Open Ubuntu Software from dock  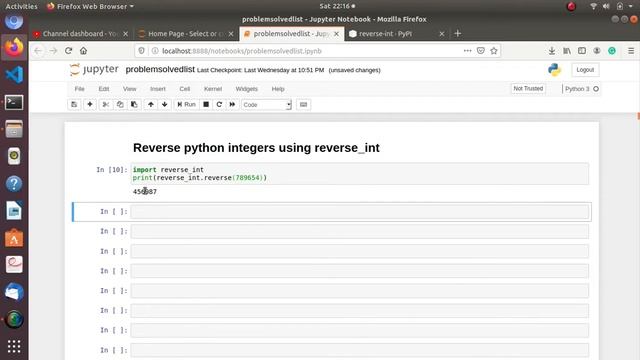(14, 238)
